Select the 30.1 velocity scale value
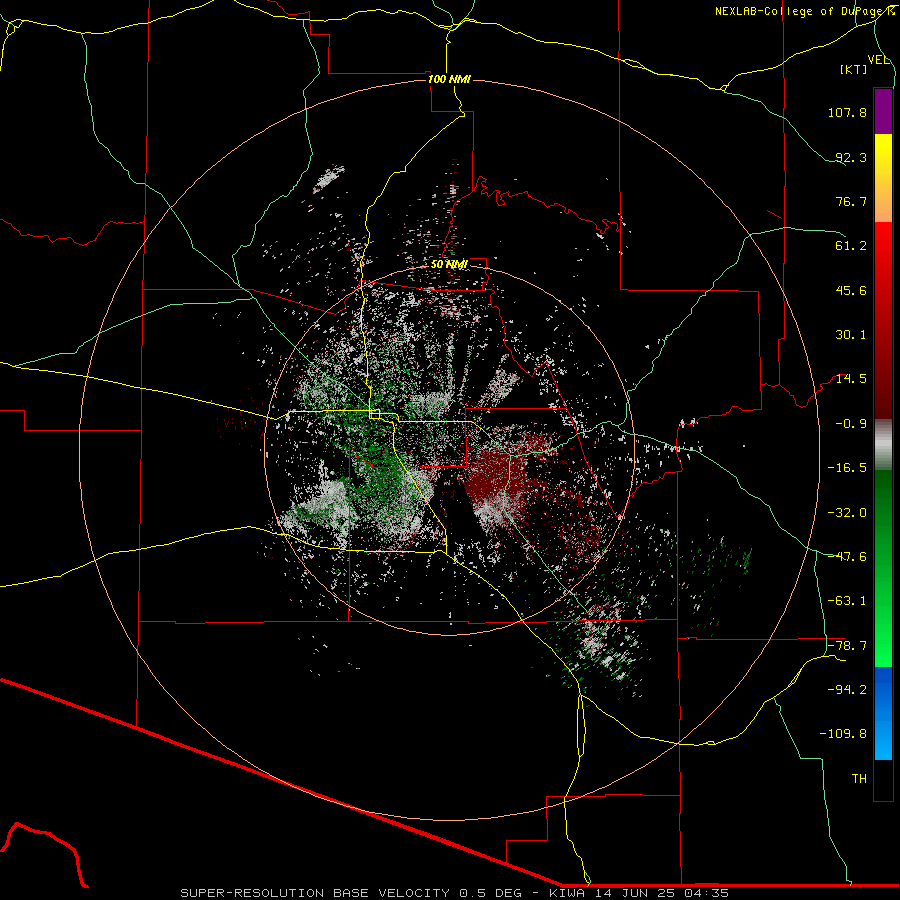Viewport: 900px width, 900px height. click(851, 335)
